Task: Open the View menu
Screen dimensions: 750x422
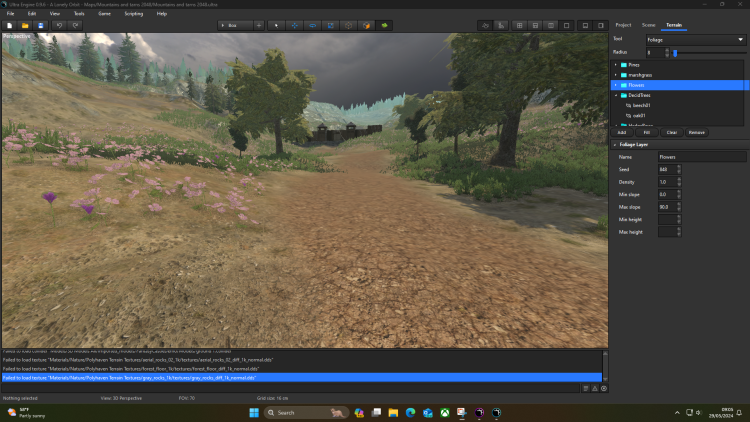Action: click(x=55, y=13)
